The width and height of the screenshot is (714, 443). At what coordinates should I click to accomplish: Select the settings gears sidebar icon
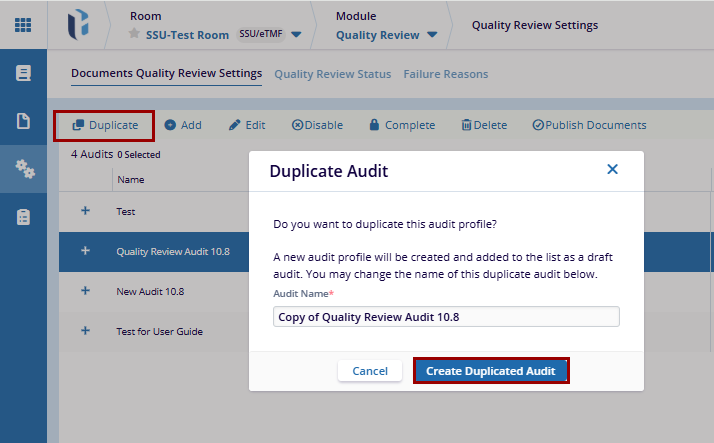[x=23, y=169]
